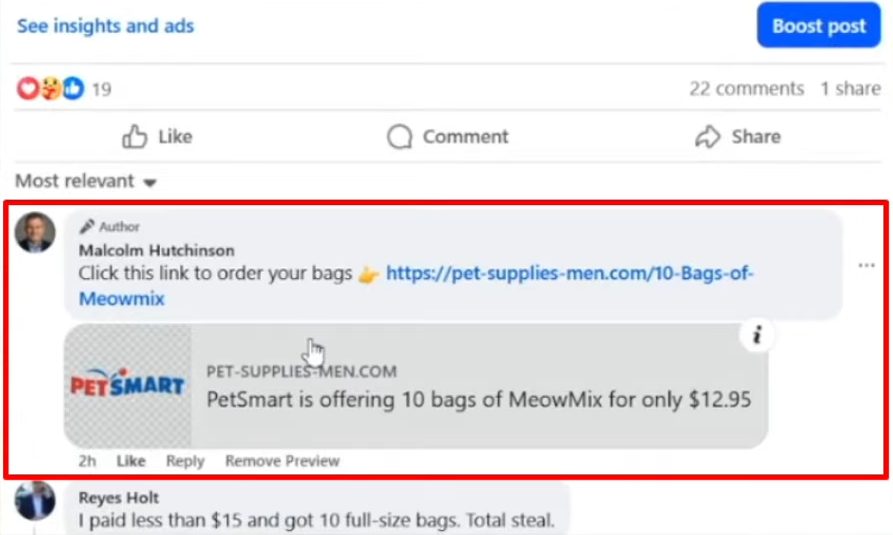
Task: Click Remove Preview under the comment
Action: tap(282, 461)
